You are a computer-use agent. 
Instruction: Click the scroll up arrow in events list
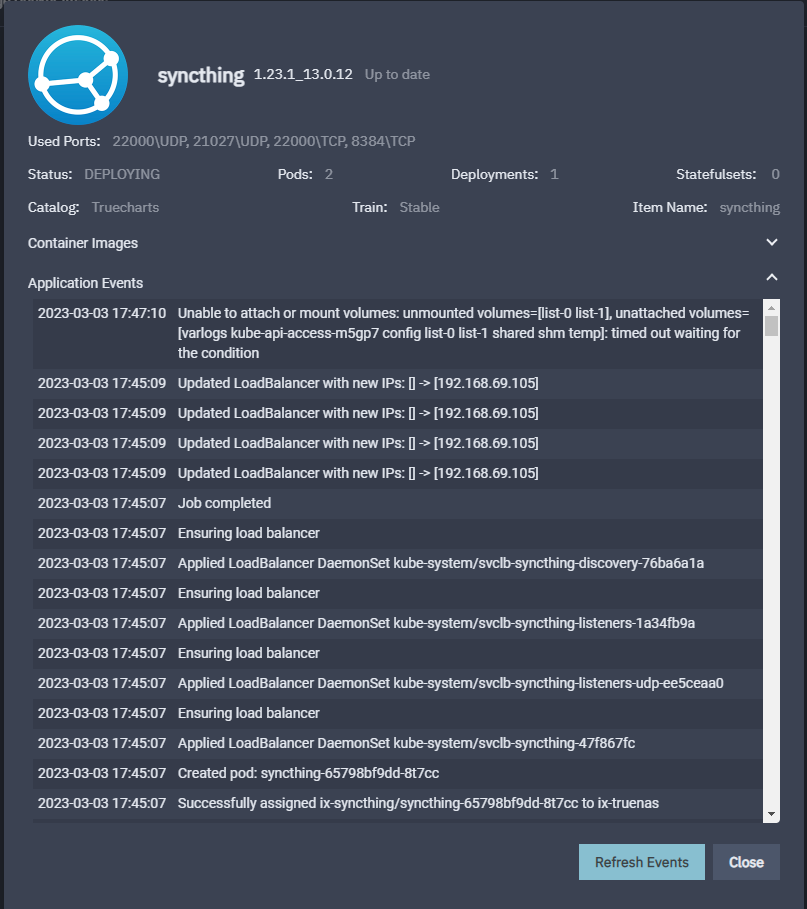click(x=771, y=307)
